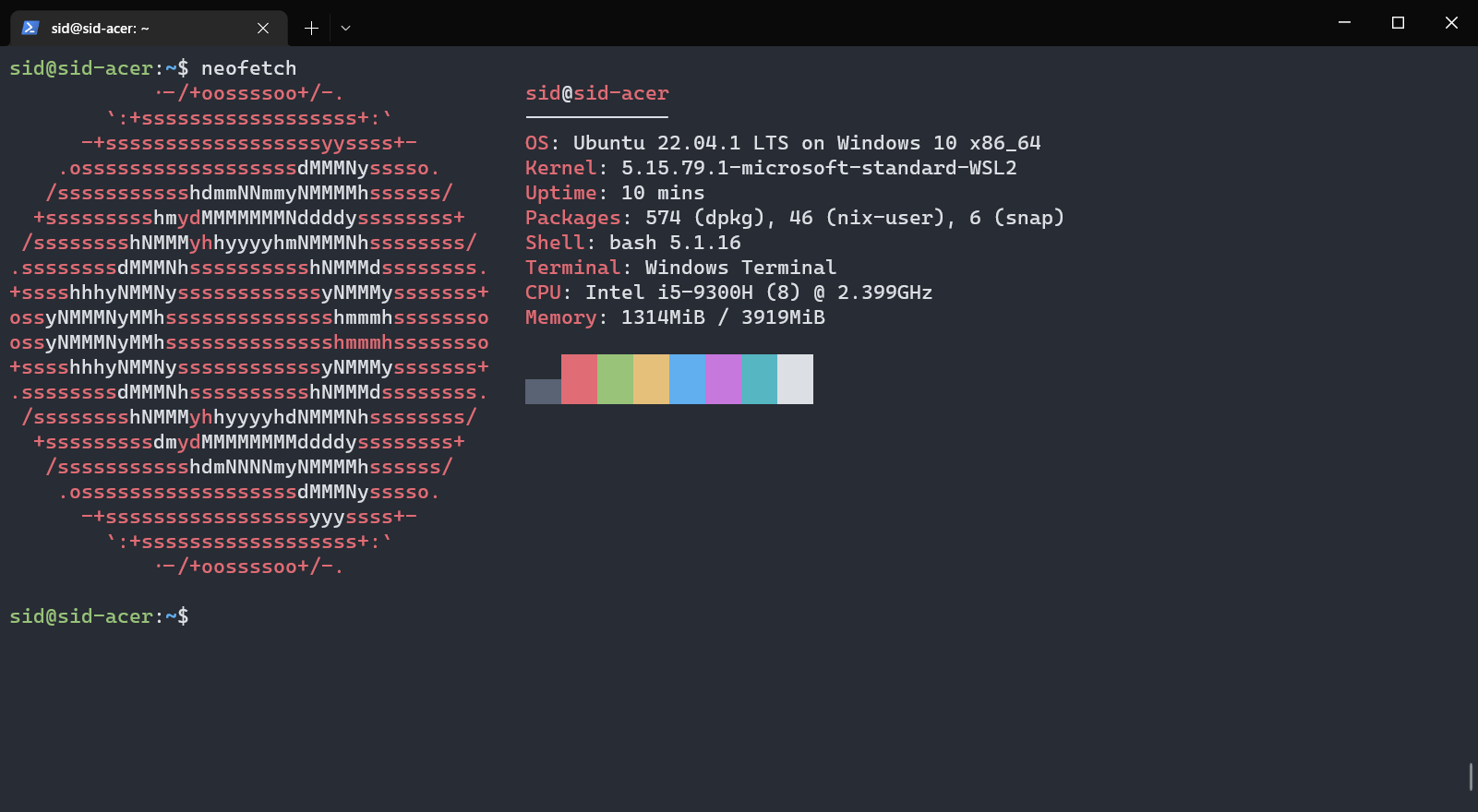Click the Uptime value '10 mins'
Image resolution: width=1478 pixels, height=812 pixels.
click(x=663, y=193)
